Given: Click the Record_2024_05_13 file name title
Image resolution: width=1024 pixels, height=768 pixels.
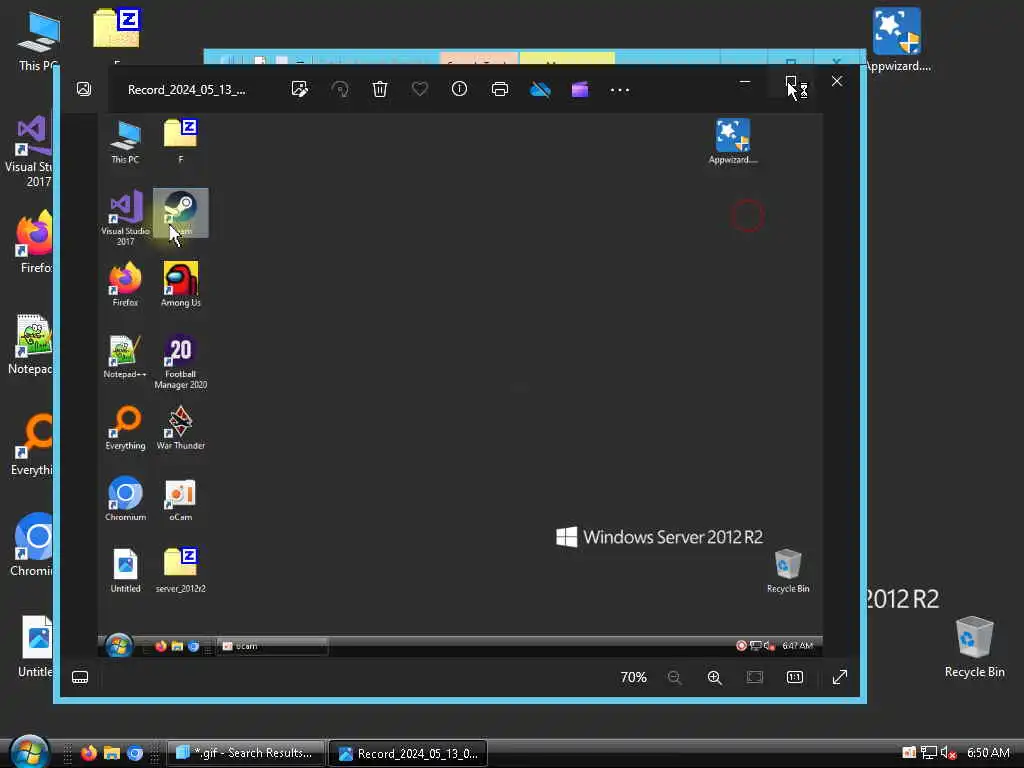Looking at the screenshot, I should [187, 89].
